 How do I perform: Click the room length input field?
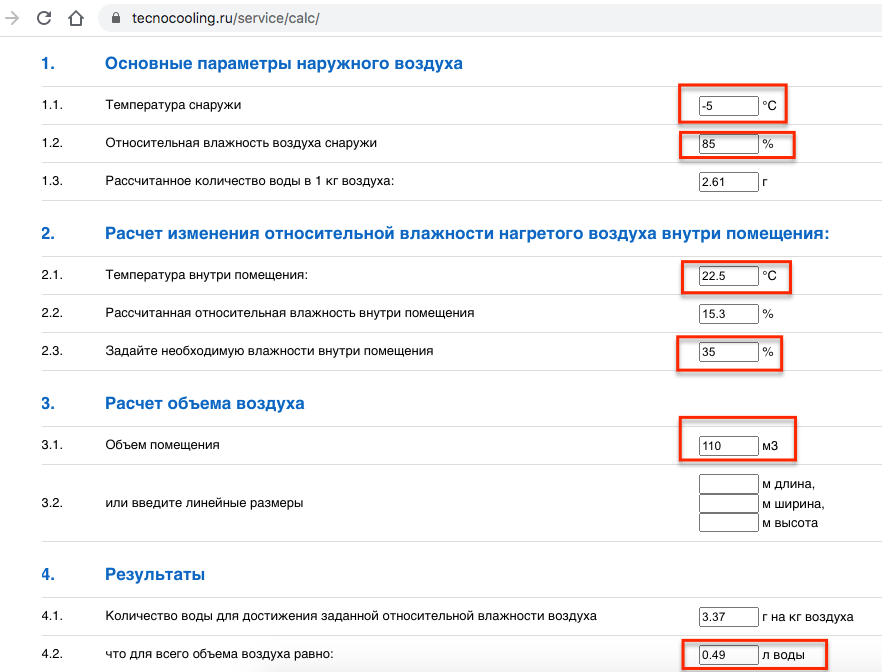(x=728, y=484)
